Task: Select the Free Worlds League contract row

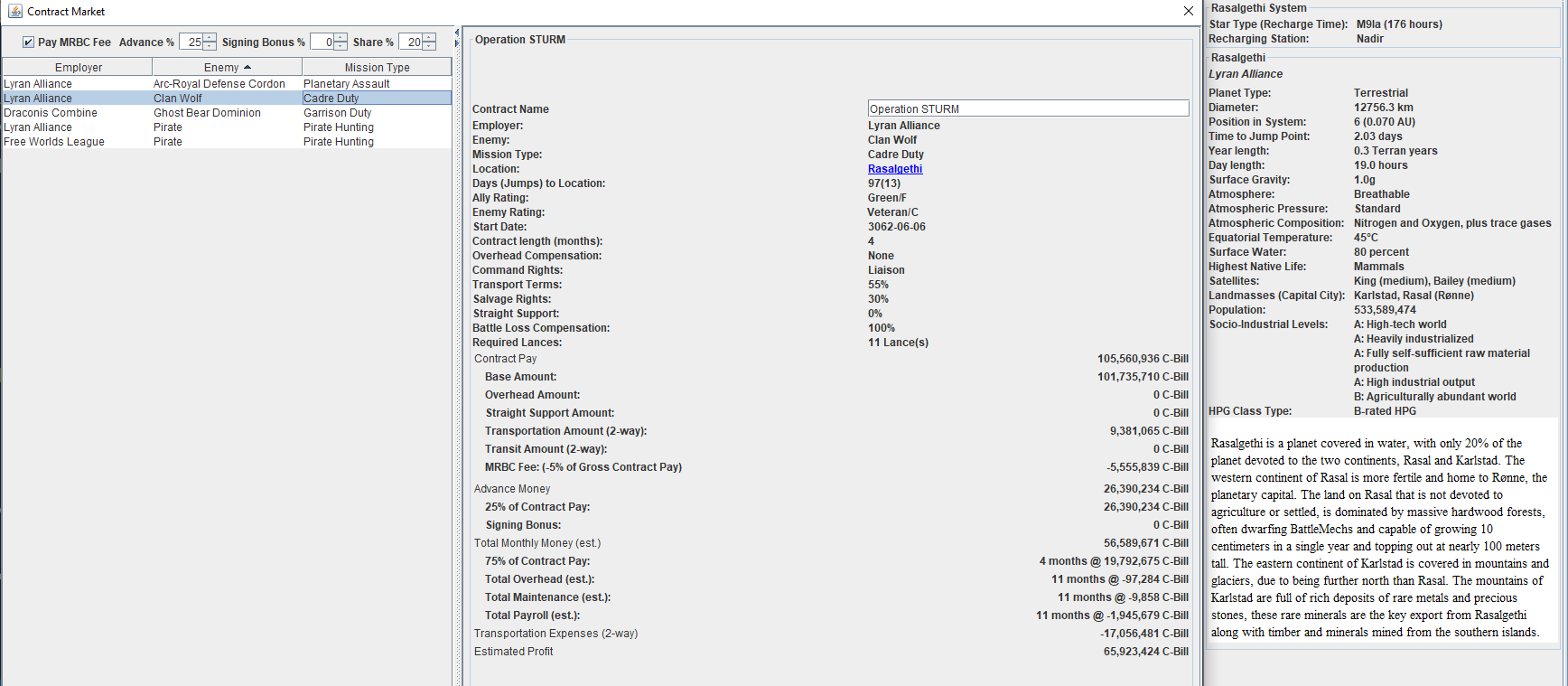Action: click(227, 141)
